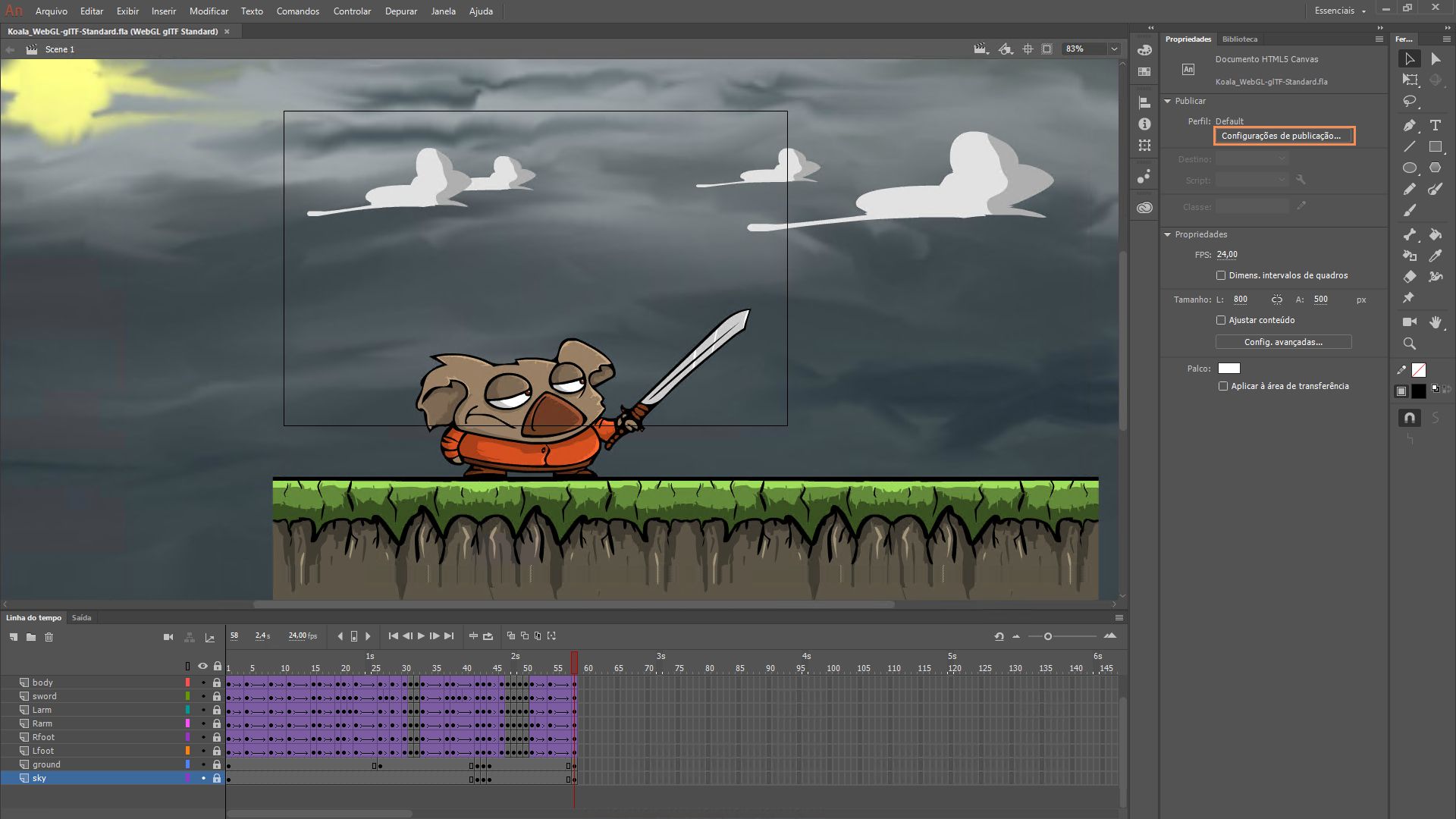This screenshot has width=1456, height=819.
Task: Select the Camera tool
Action: pyautogui.click(x=1410, y=322)
